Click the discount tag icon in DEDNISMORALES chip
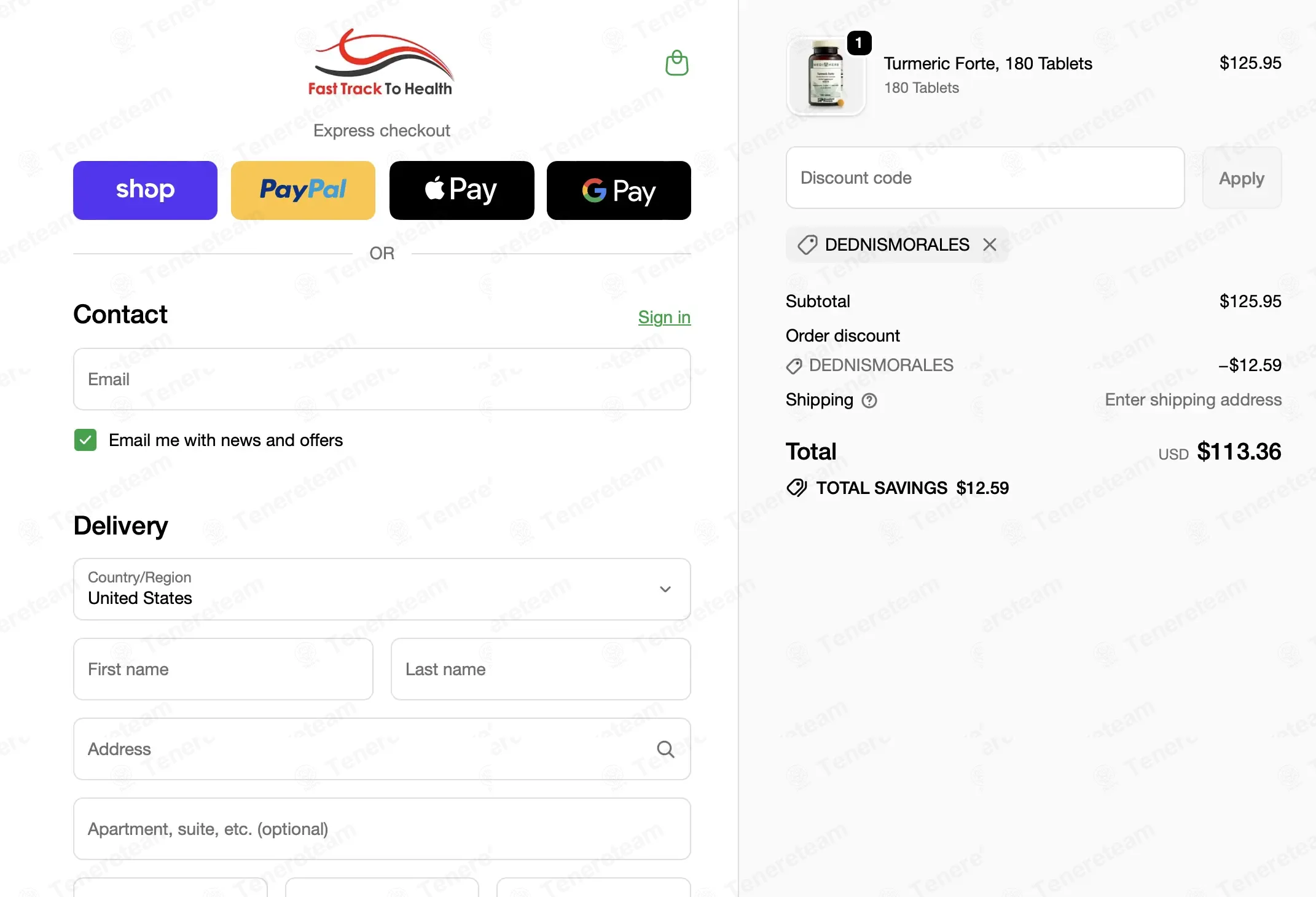Screen dimensions: 1316x897 point(807,245)
